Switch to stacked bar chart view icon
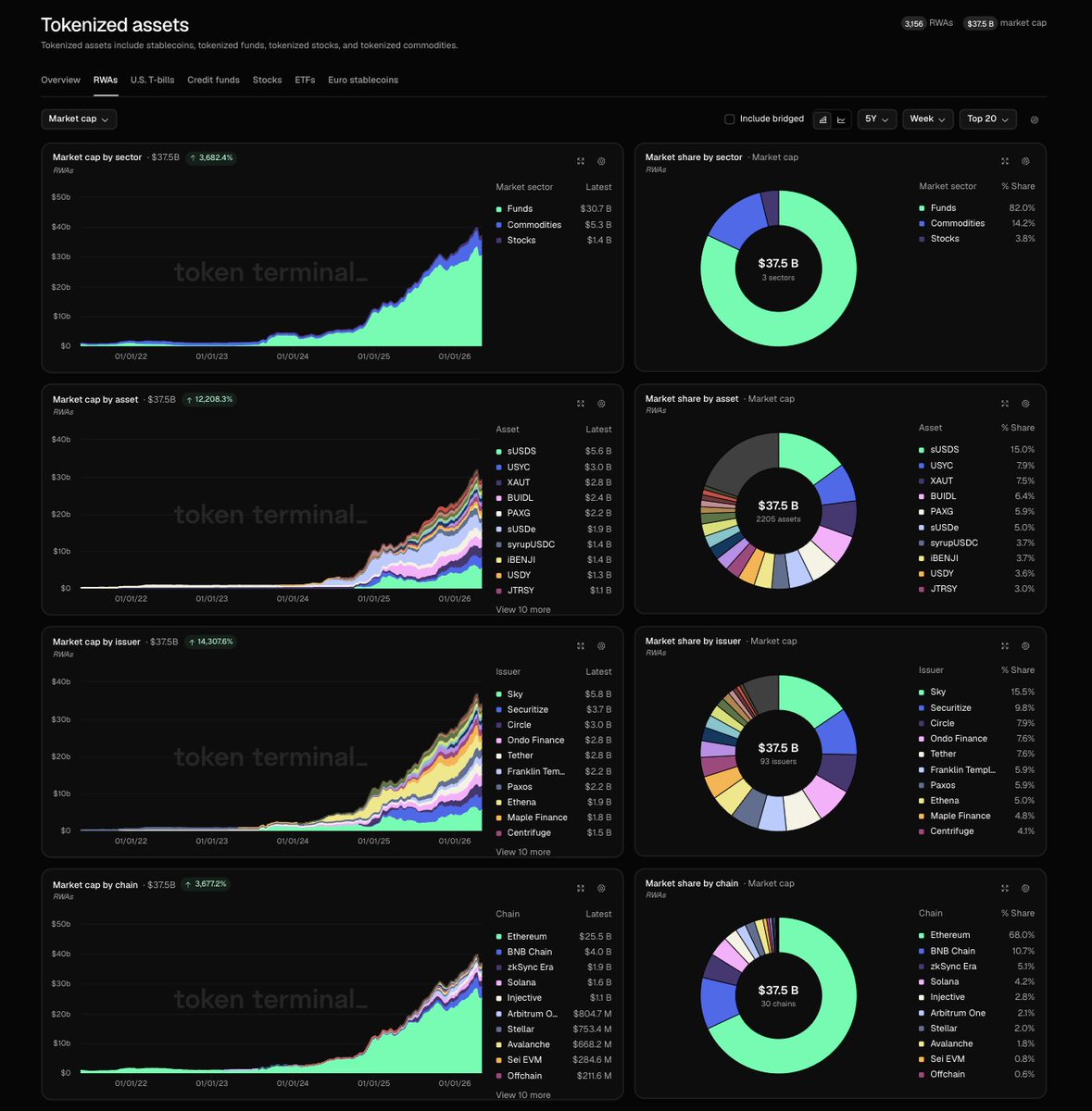Viewport: 1092px width, 1111px height. point(822,119)
